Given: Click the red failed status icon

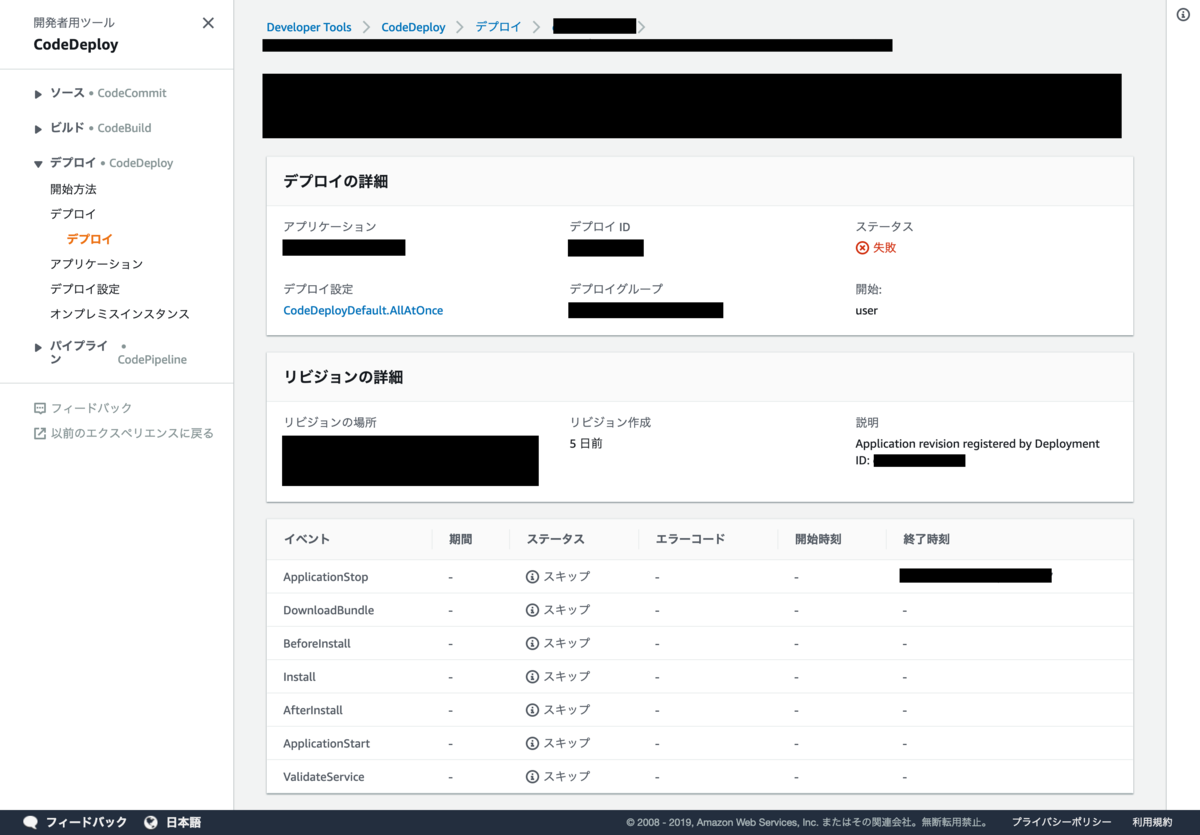Looking at the screenshot, I should point(862,248).
